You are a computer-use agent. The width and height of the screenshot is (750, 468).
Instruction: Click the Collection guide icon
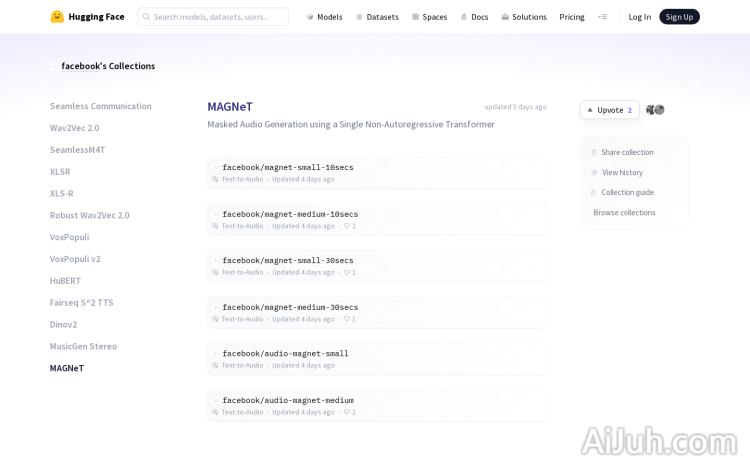point(594,193)
